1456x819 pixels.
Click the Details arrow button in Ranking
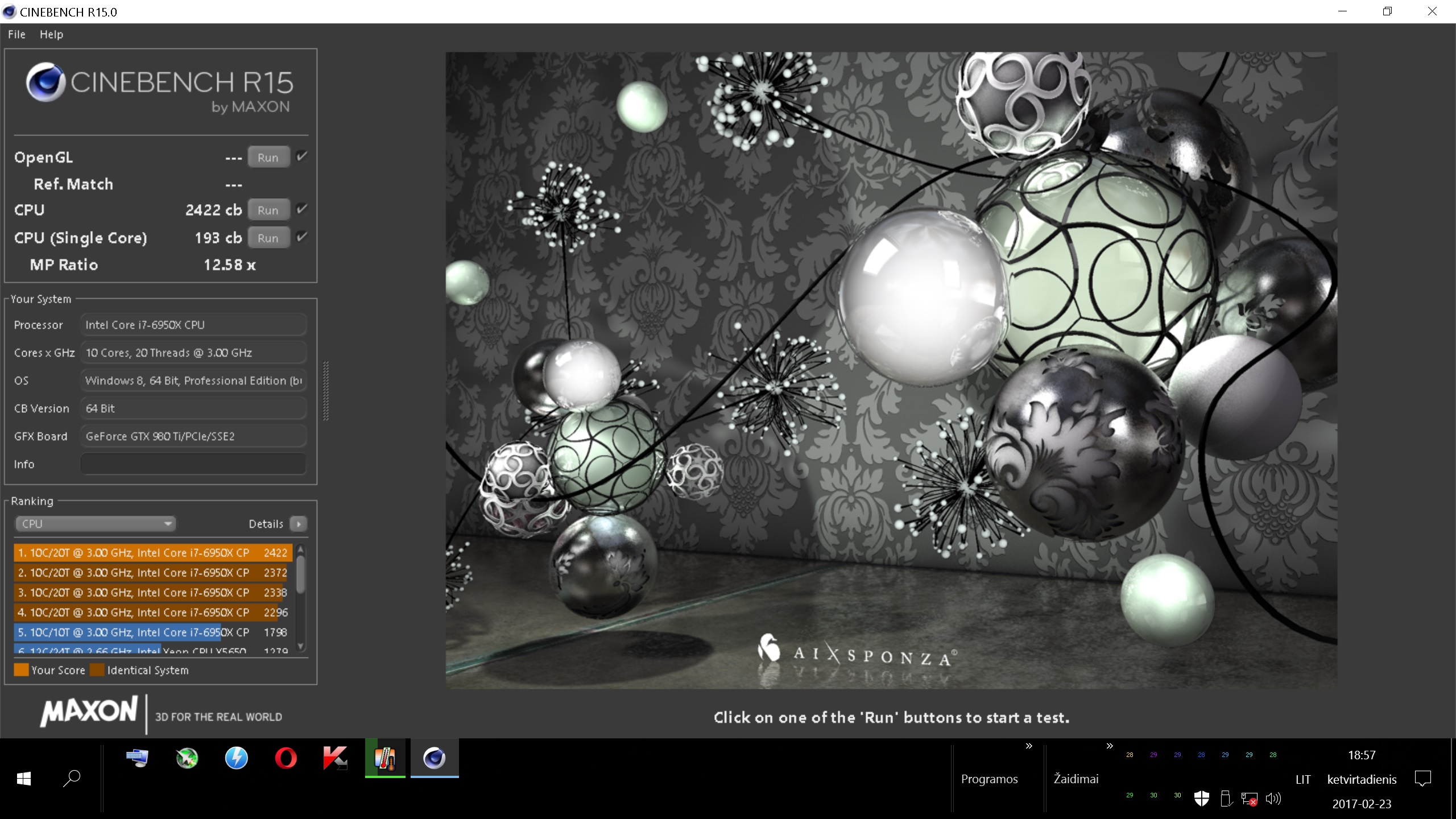299,524
